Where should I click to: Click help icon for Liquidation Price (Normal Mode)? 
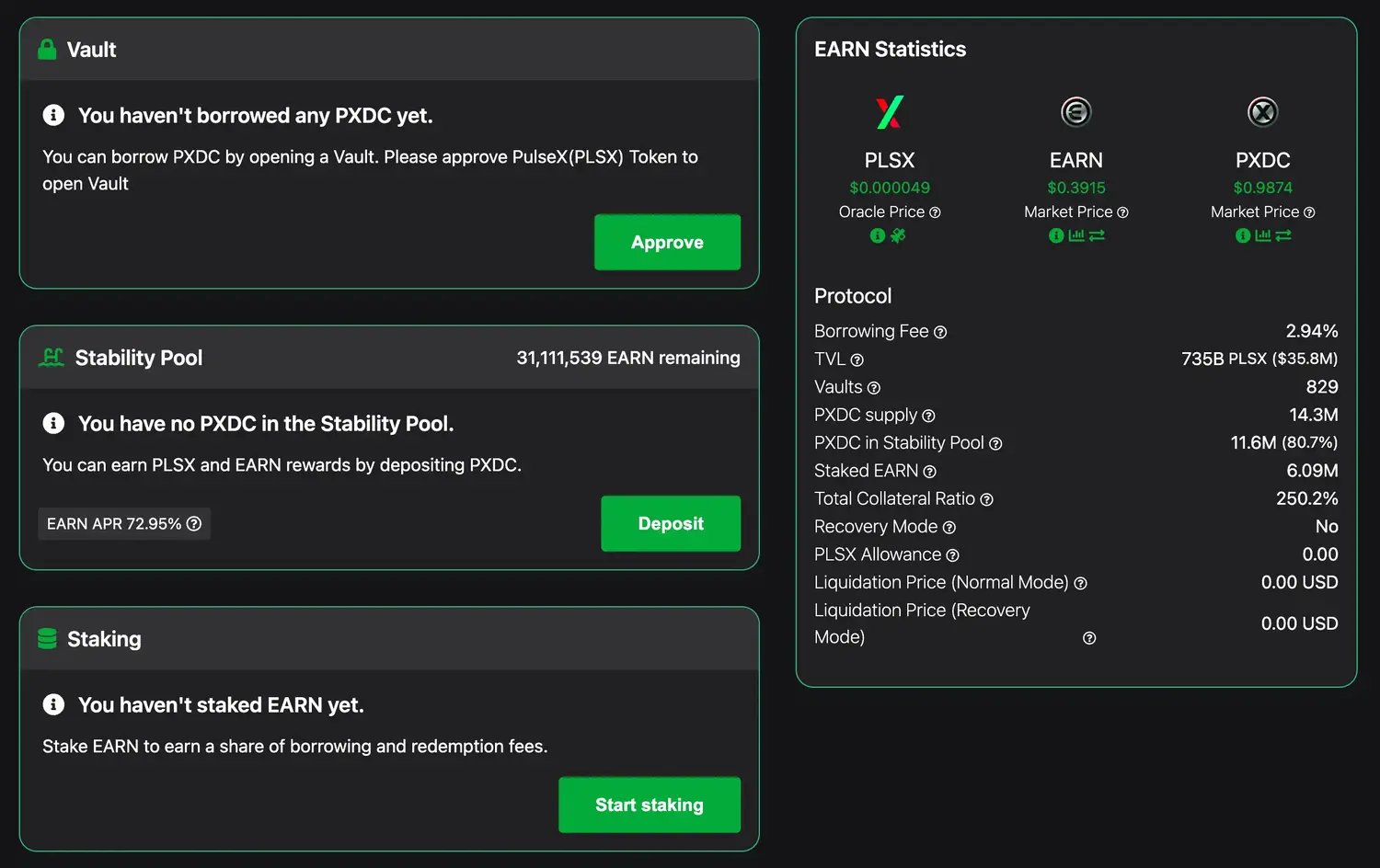click(1080, 583)
